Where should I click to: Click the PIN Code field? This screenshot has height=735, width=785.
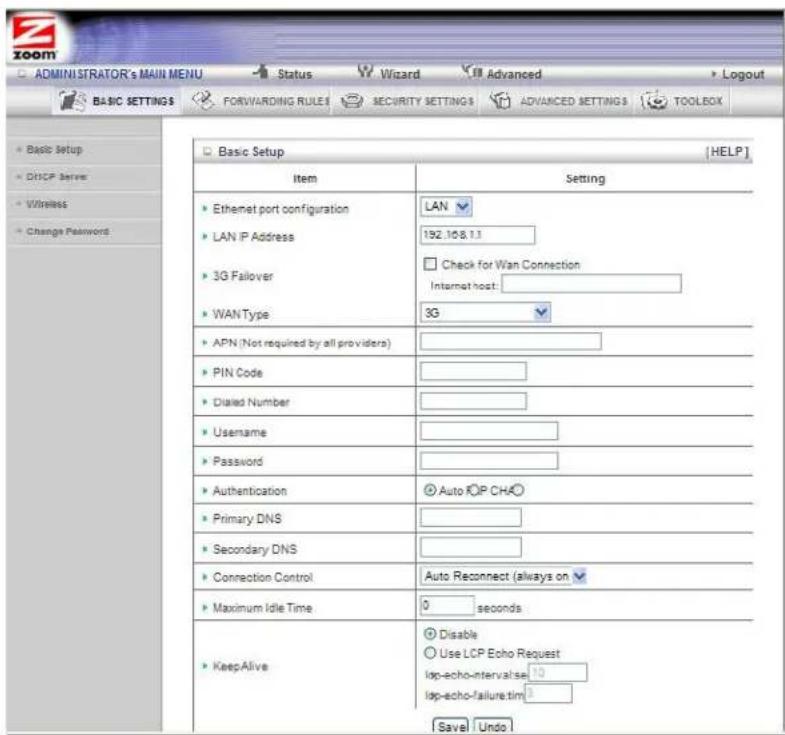click(x=473, y=372)
